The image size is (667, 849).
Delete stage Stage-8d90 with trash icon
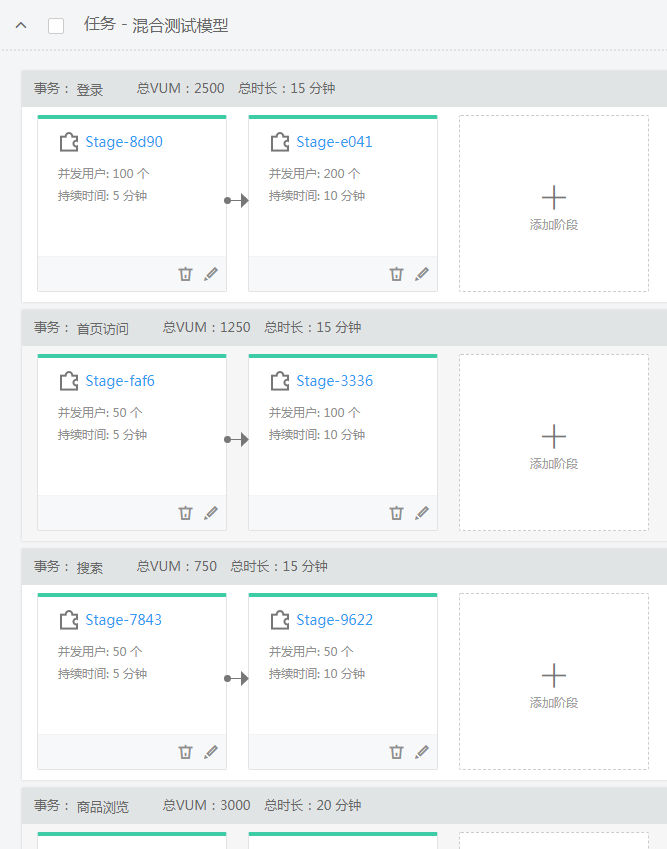pos(185,274)
